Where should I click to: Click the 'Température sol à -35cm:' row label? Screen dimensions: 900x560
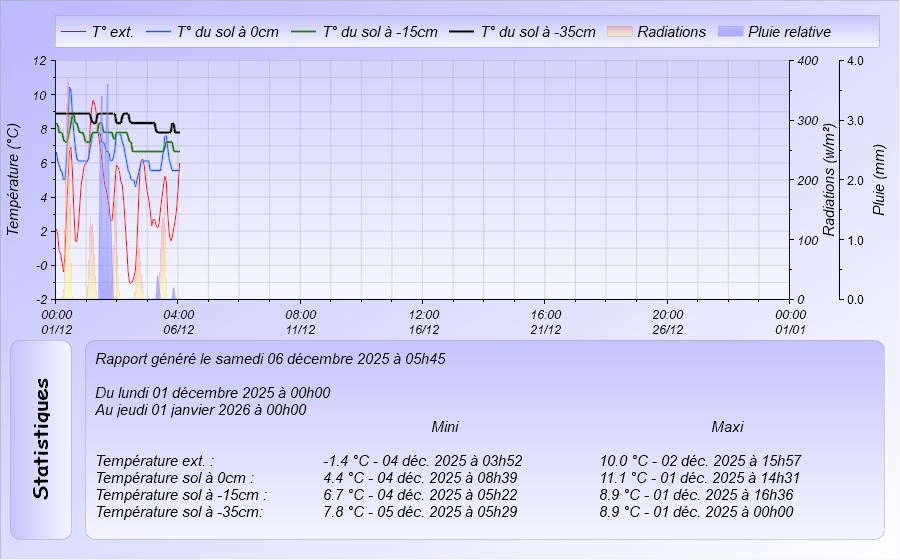(x=179, y=512)
